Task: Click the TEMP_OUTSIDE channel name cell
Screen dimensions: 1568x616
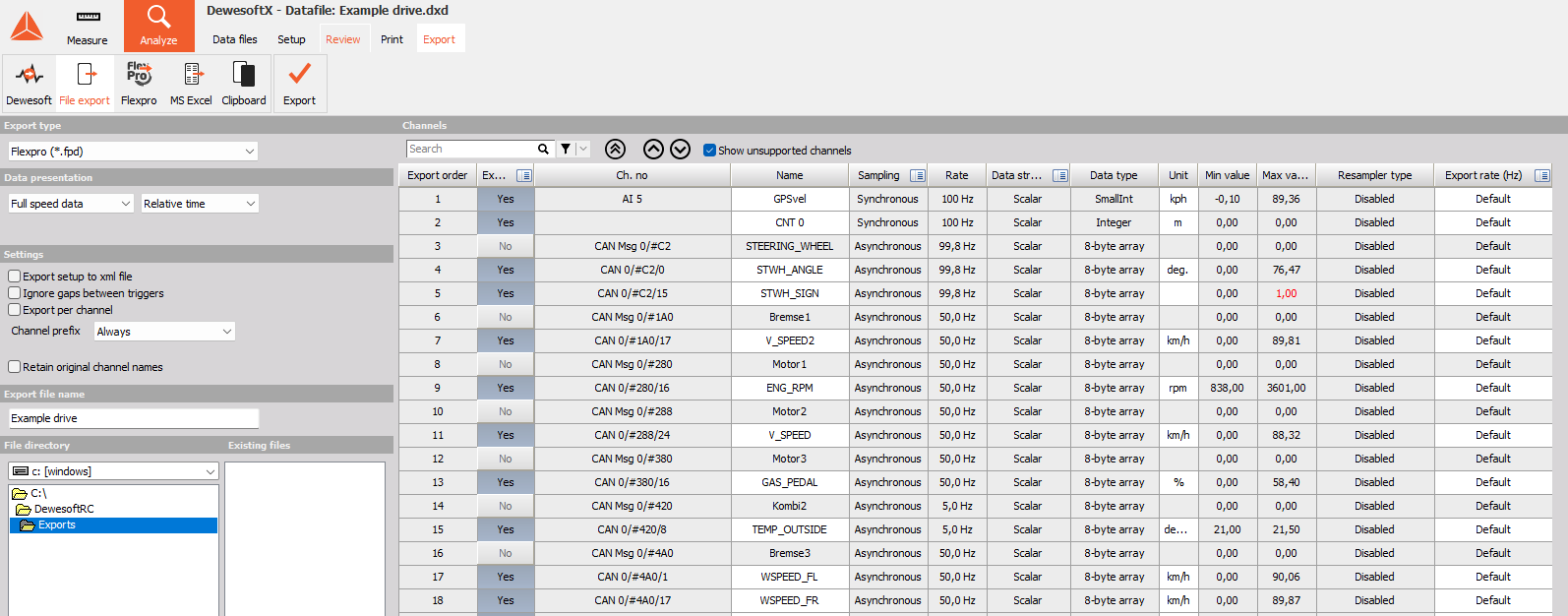Action: pyautogui.click(x=790, y=529)
